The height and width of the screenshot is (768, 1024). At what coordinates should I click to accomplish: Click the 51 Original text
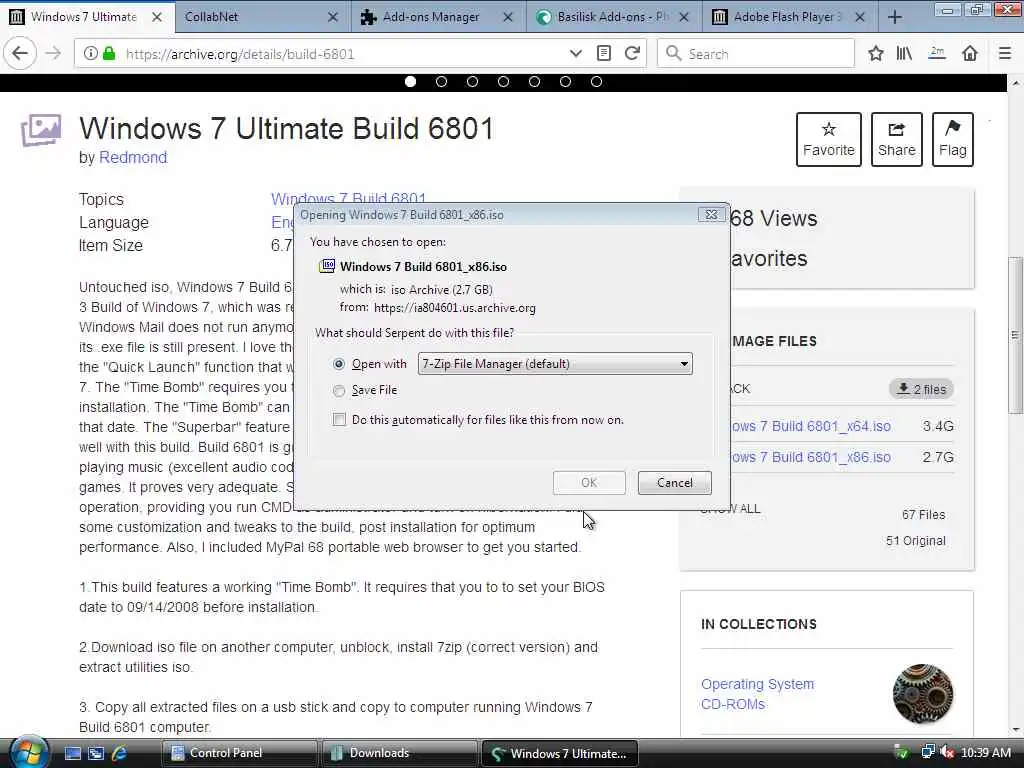[x=916, y=541]
